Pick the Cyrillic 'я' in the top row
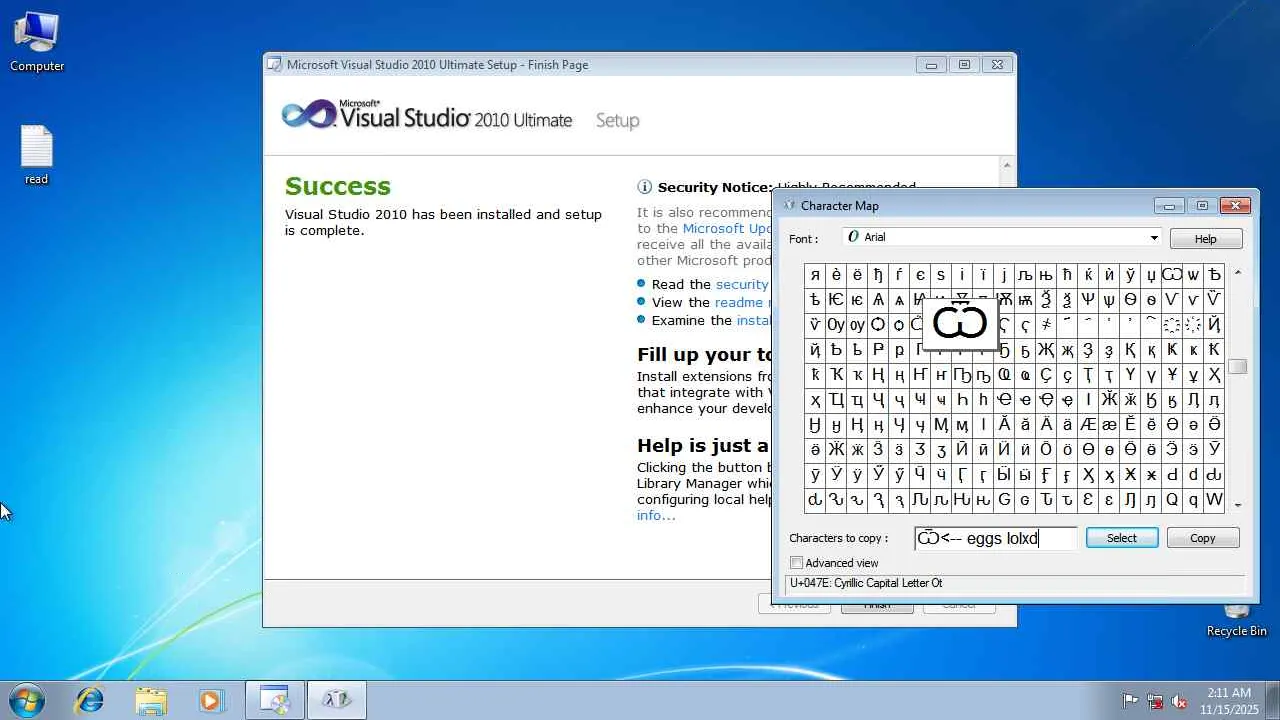 [x=815, y=275]
